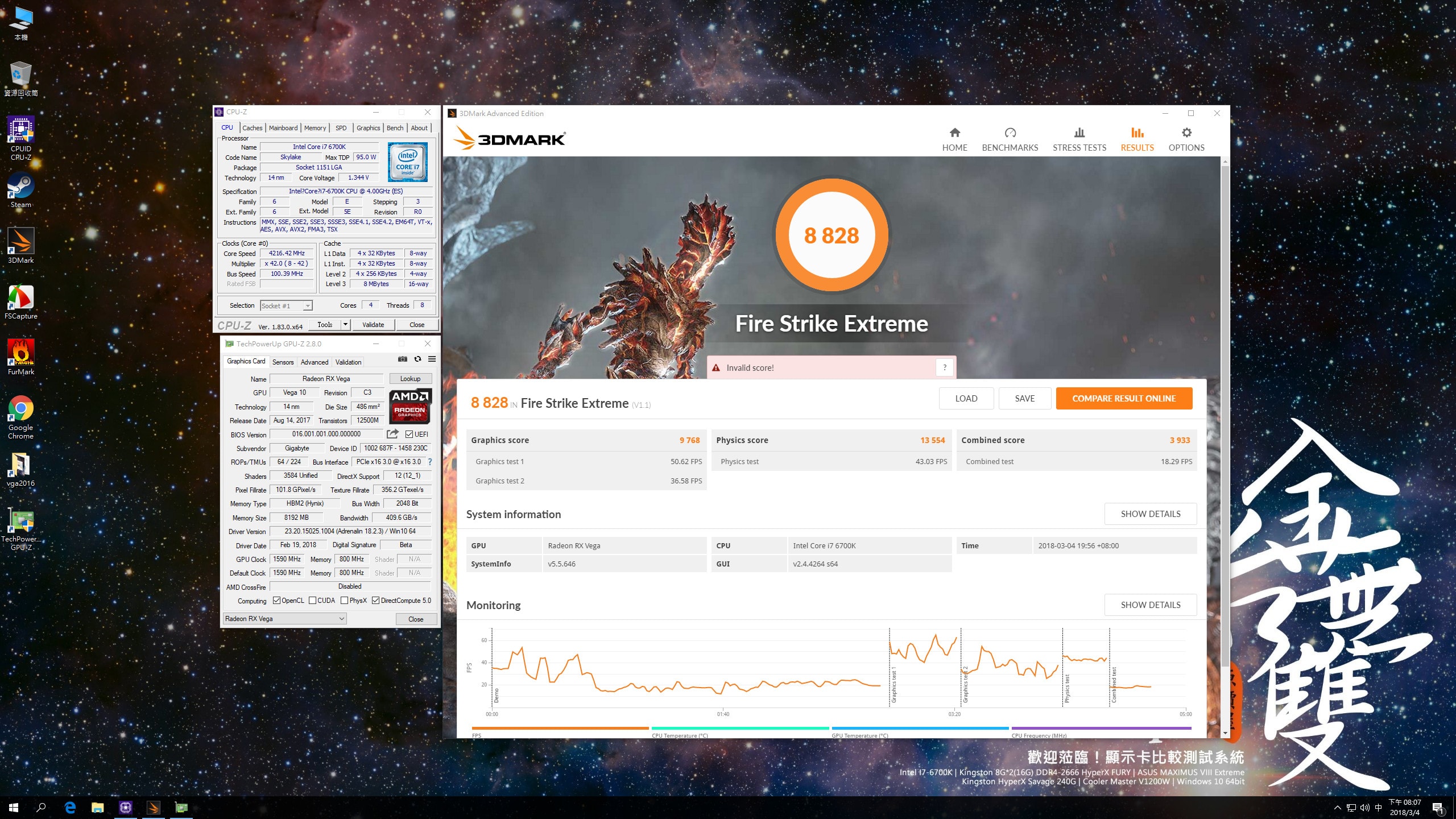Click the taskbar input language indicator 中
This screenshot has width=1456, height=819.
[x=1378, y=808]
